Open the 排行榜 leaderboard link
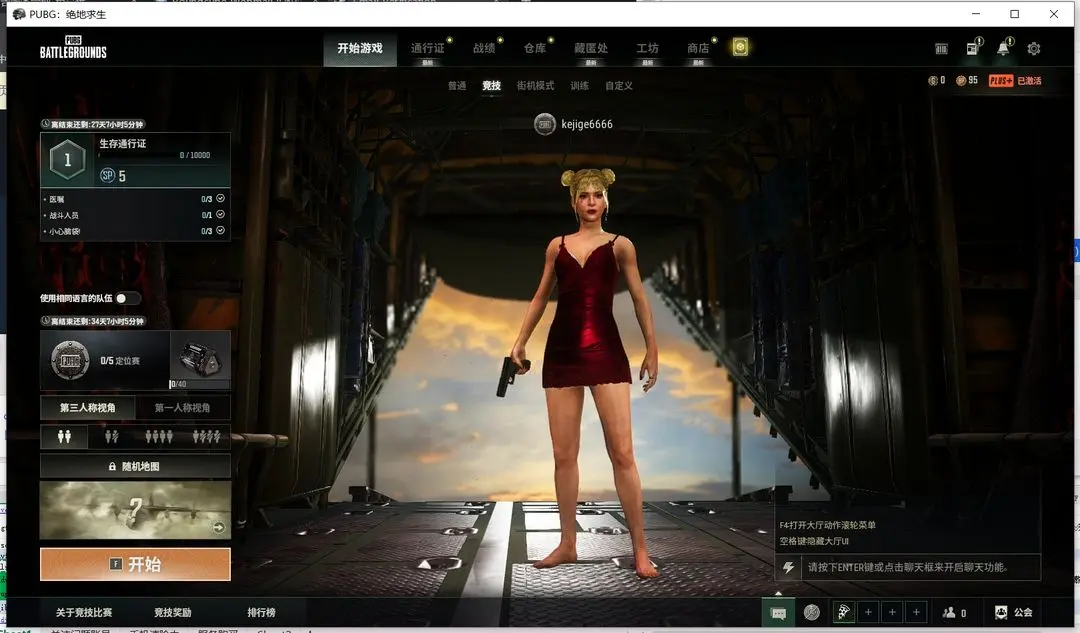Viewport: 1080px width, 633px height. click(x=261, y=612)
